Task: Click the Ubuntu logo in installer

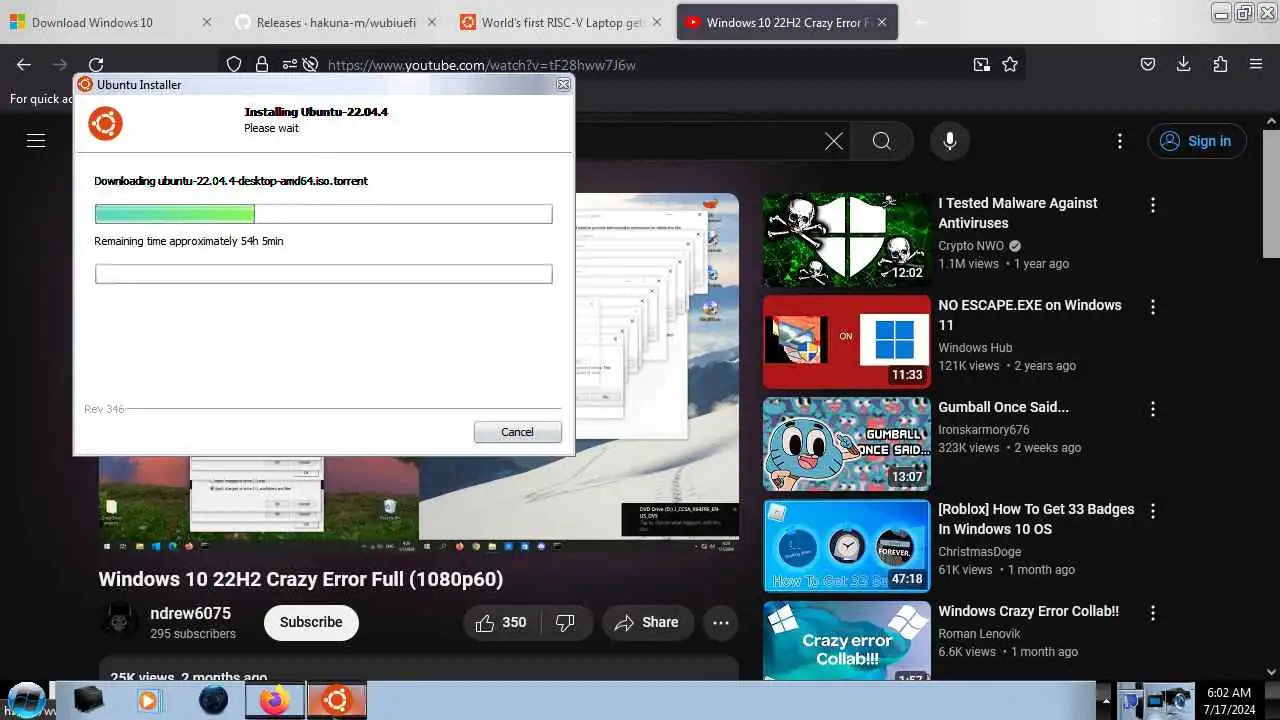Action: pyautogui.click(x=106, y=123)
